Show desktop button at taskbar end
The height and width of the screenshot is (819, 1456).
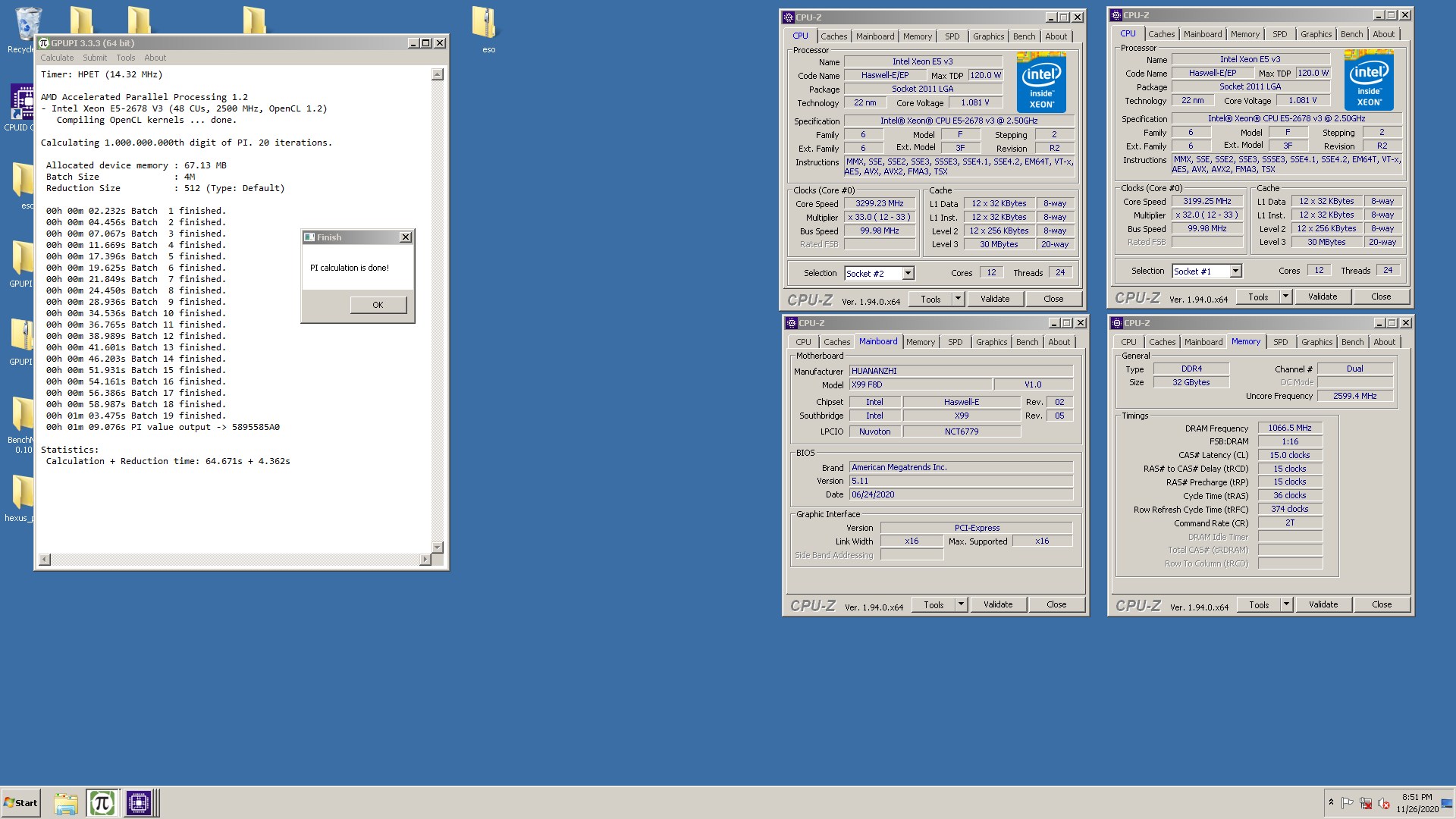pos(1448,803)
